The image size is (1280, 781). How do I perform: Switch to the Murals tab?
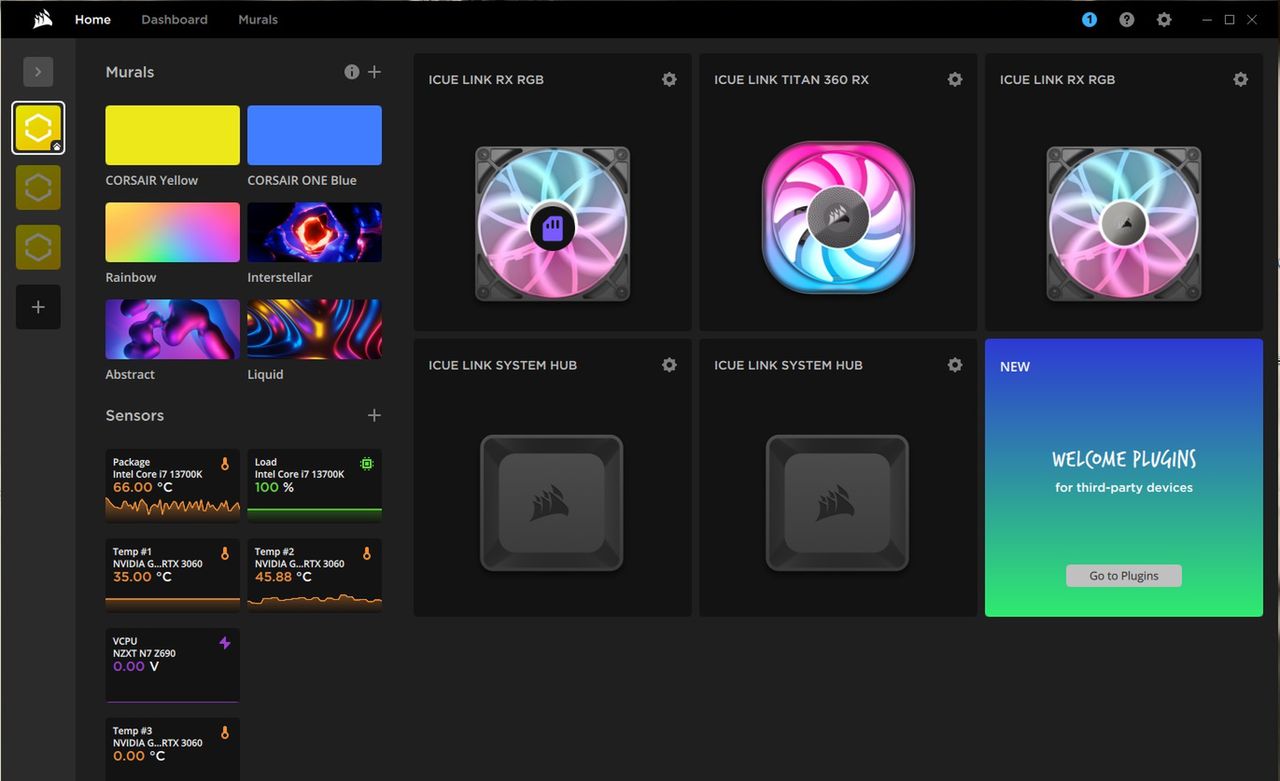(x=258, y=19)
